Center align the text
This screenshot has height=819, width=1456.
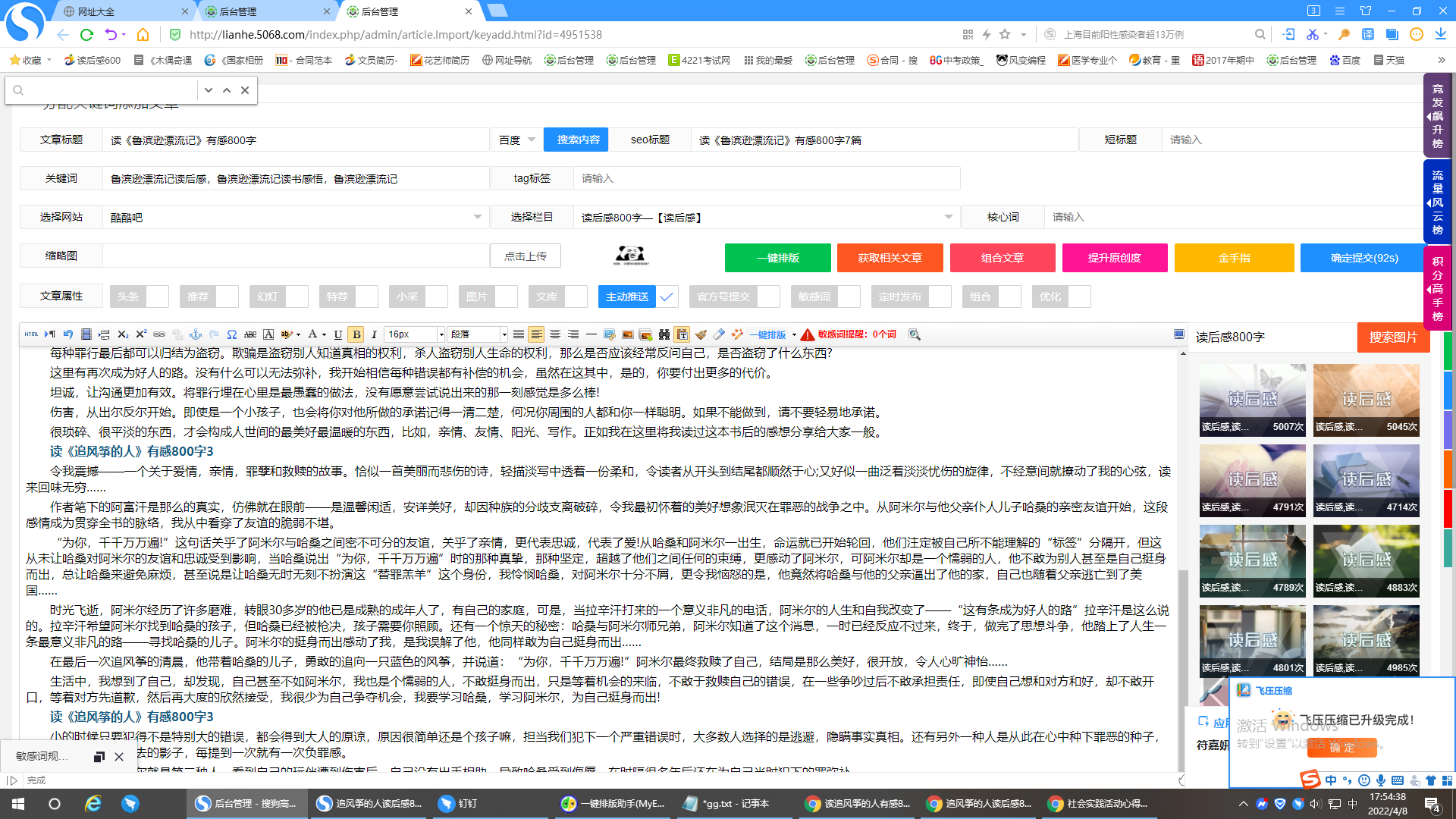pos(555,334)
